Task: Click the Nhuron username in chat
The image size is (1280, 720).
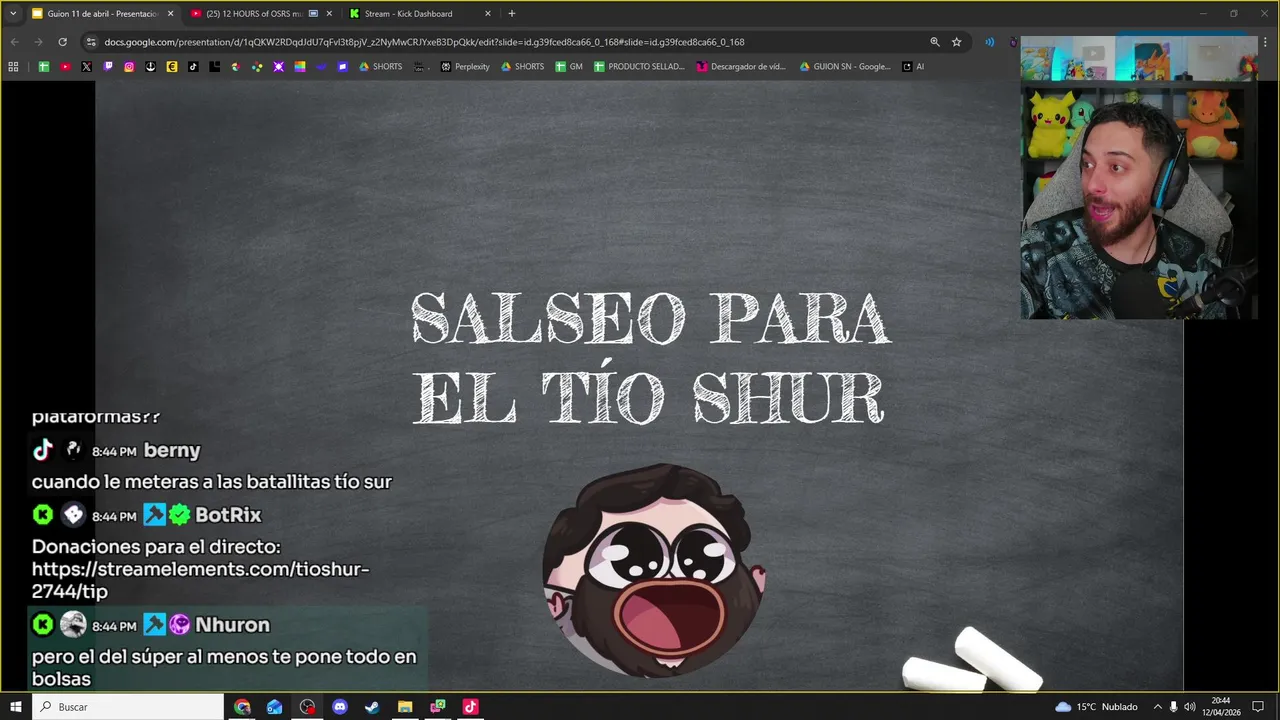Action: point(232,625)
